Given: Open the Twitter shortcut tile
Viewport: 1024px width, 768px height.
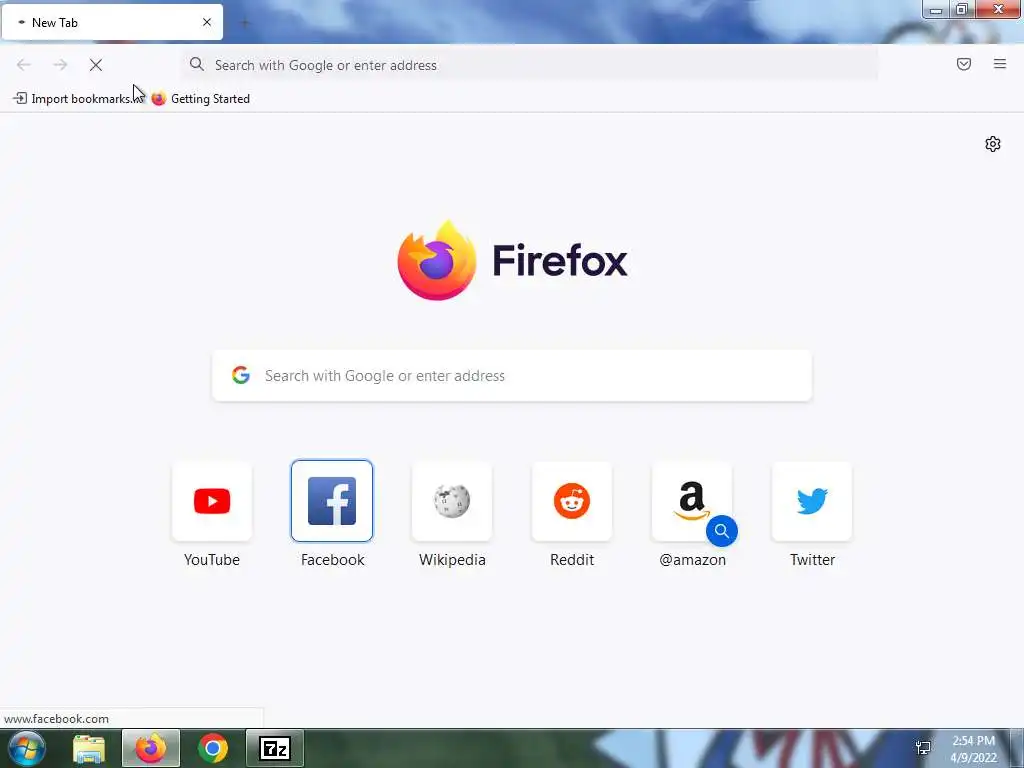Looking at the screenshot, I should click(812, 501).
